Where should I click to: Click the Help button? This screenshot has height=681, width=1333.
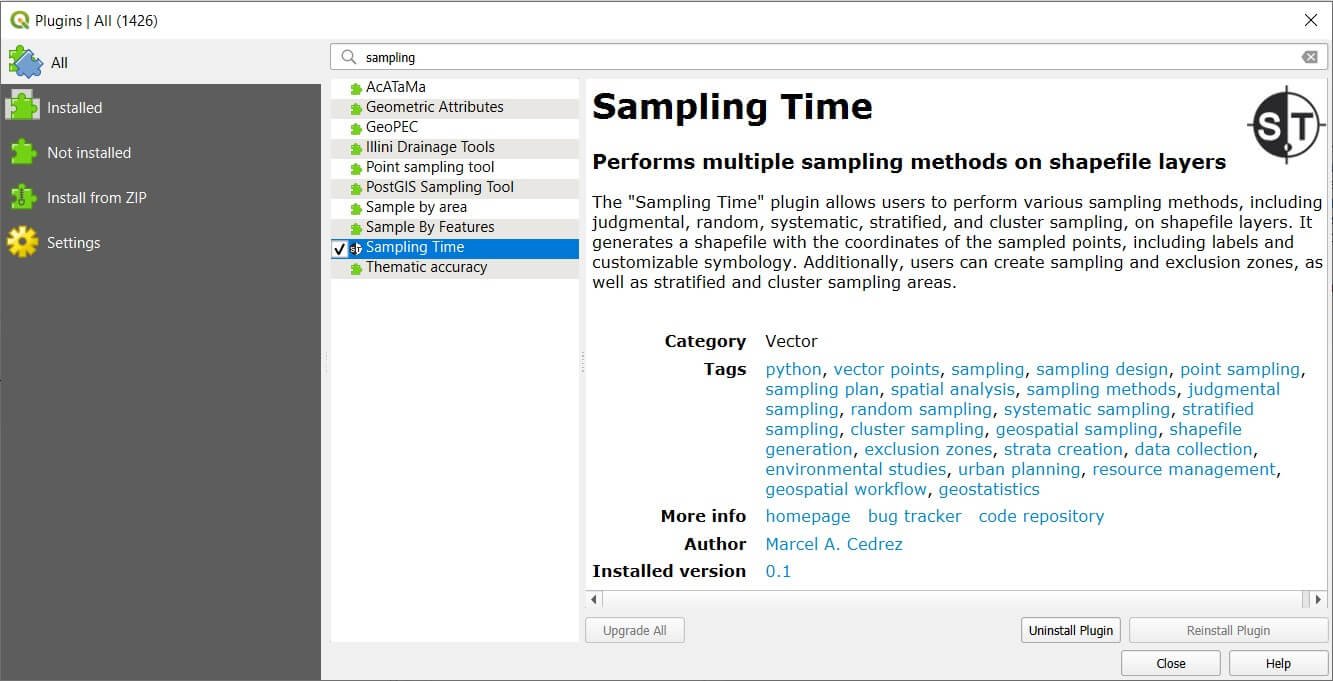click(x=1278, y=663)
